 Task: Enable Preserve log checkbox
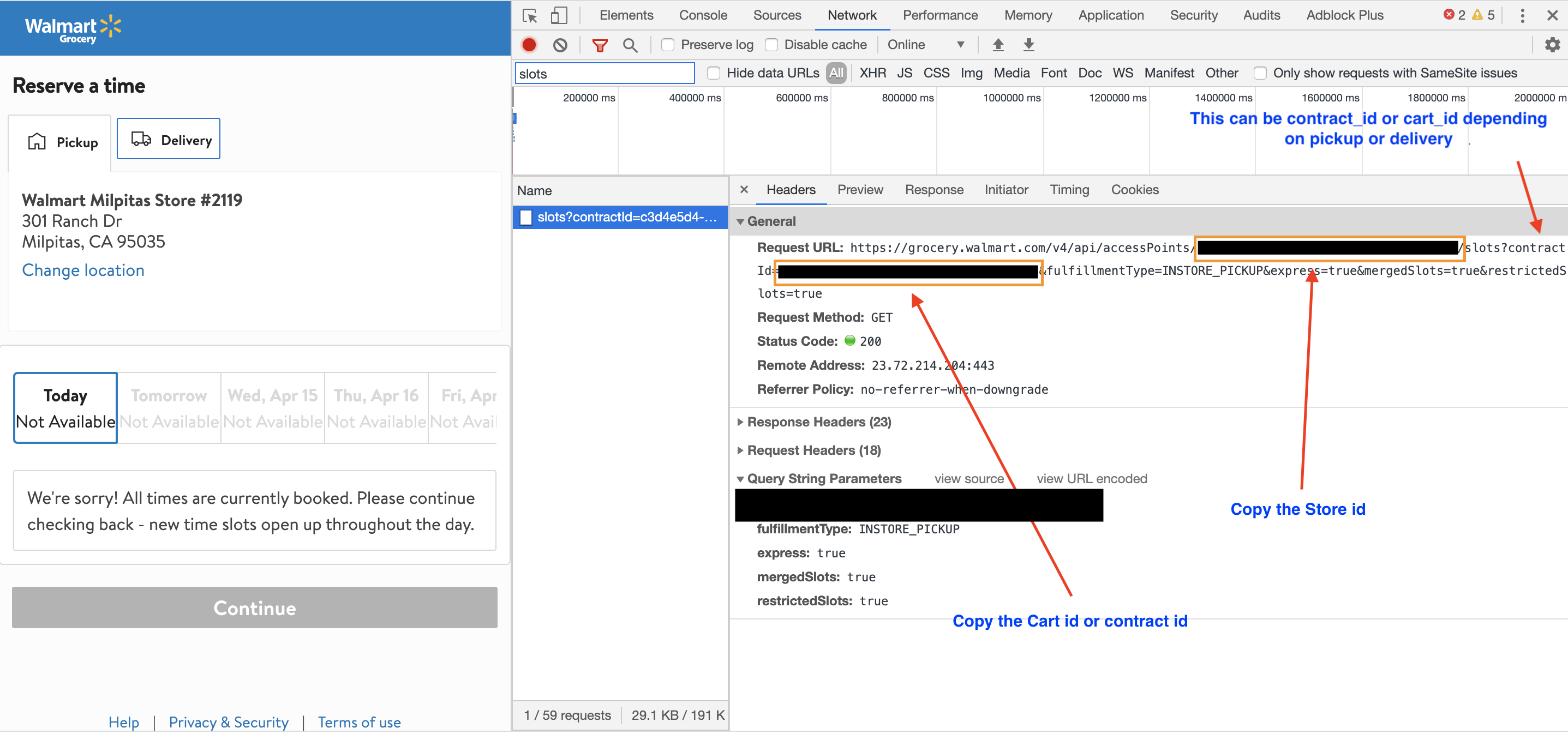(x=668, y=44)
